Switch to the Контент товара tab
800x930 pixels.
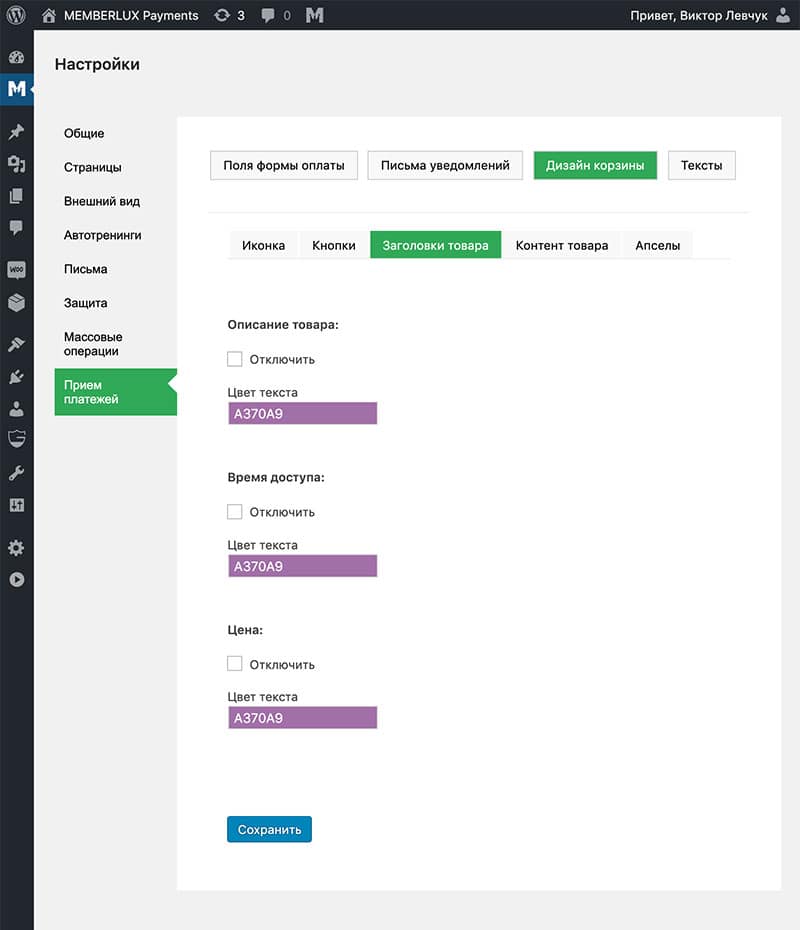click(x=561, y=245)
